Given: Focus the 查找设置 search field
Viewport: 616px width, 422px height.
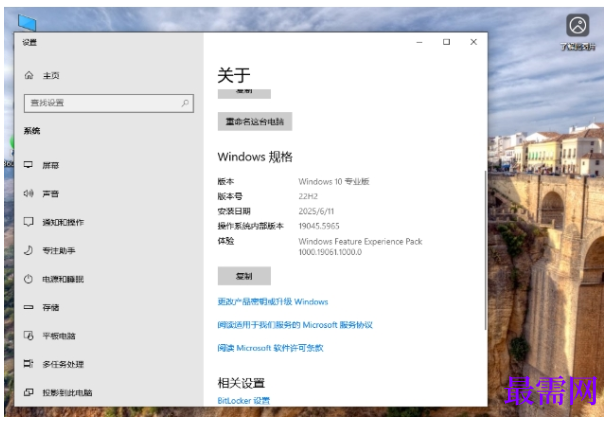Looking at the screenshot, I should tap(109, 103).
